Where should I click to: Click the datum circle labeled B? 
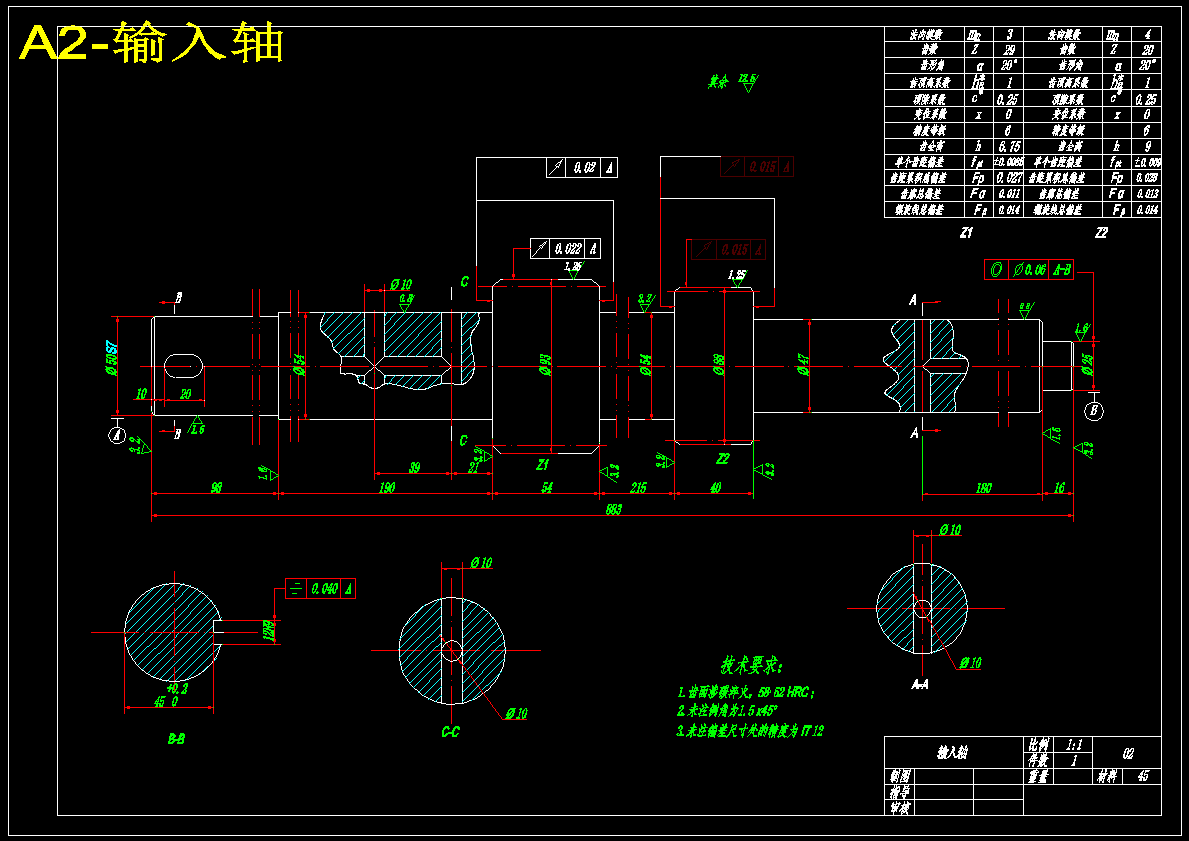click(x=1093, y=411)
